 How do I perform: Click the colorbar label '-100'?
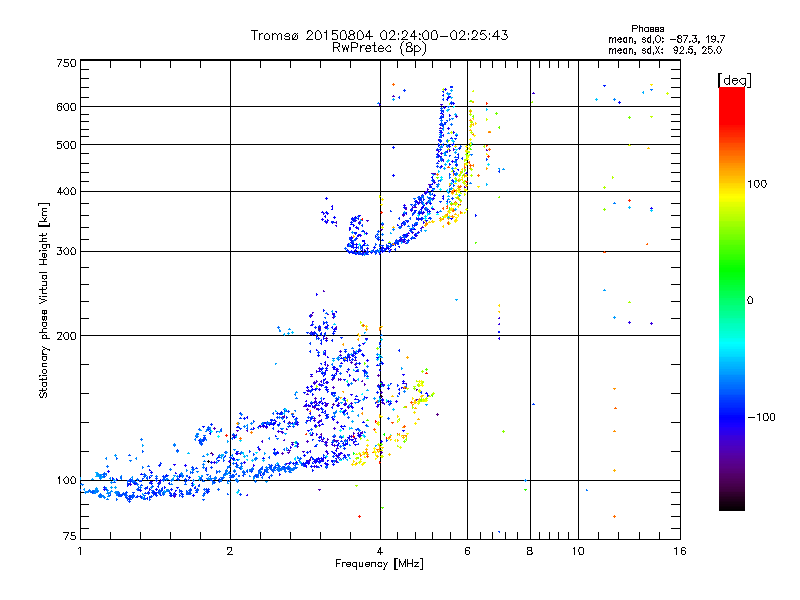tap(761, 417)
